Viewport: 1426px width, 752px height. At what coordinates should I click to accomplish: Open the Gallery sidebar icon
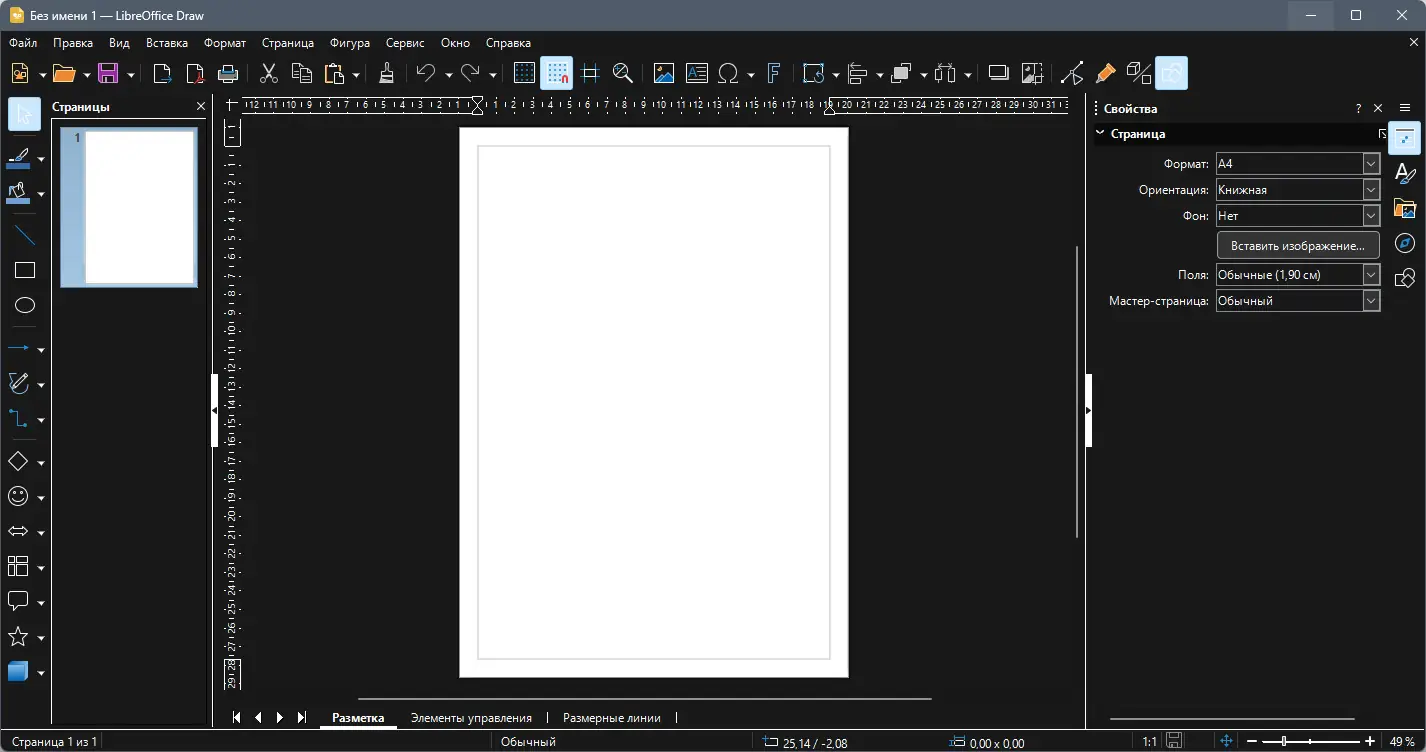click(1405, 208)
